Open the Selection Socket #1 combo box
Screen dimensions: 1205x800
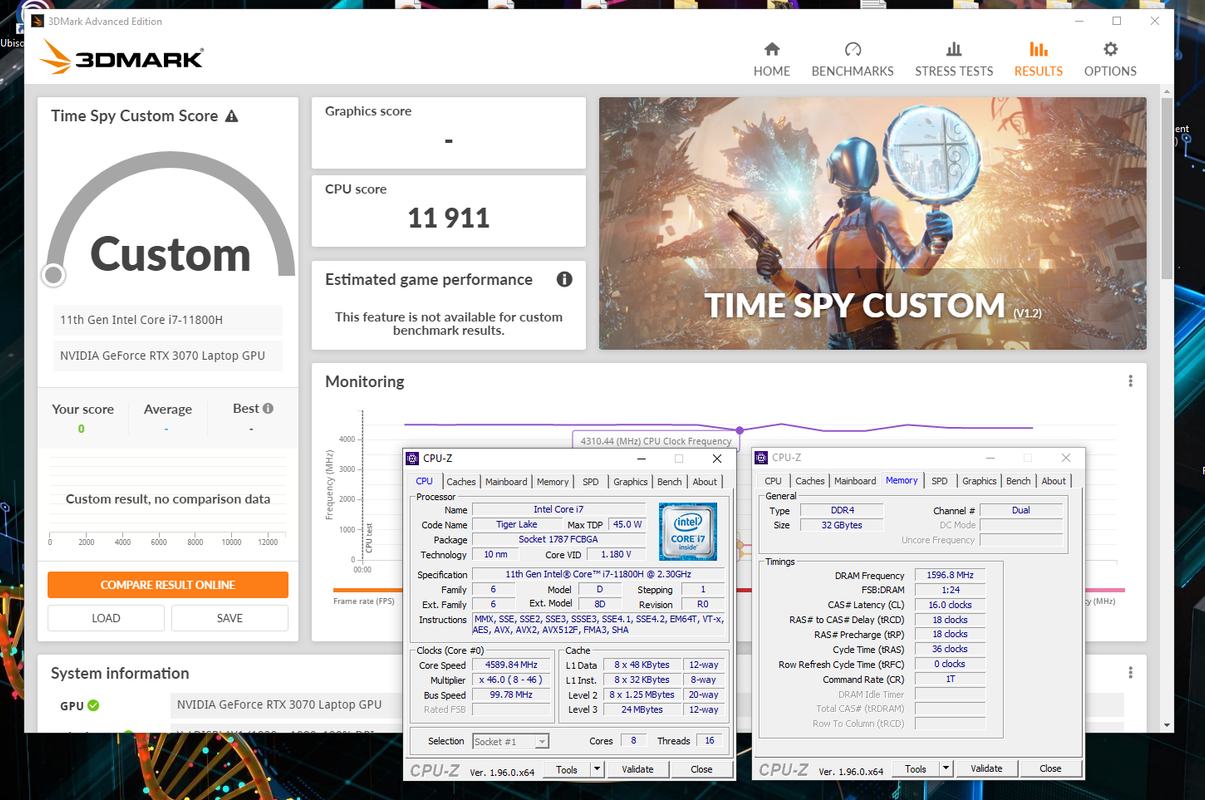click(x=511, y=741)
